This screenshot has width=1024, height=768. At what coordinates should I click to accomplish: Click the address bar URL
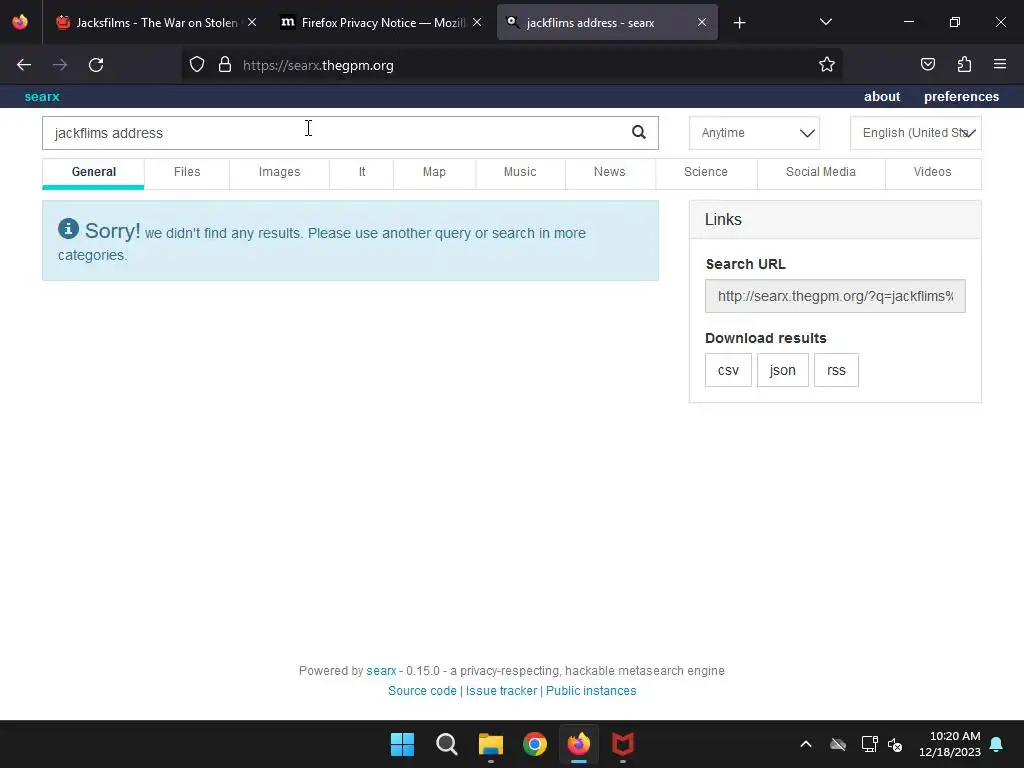(x=318, y=65)
